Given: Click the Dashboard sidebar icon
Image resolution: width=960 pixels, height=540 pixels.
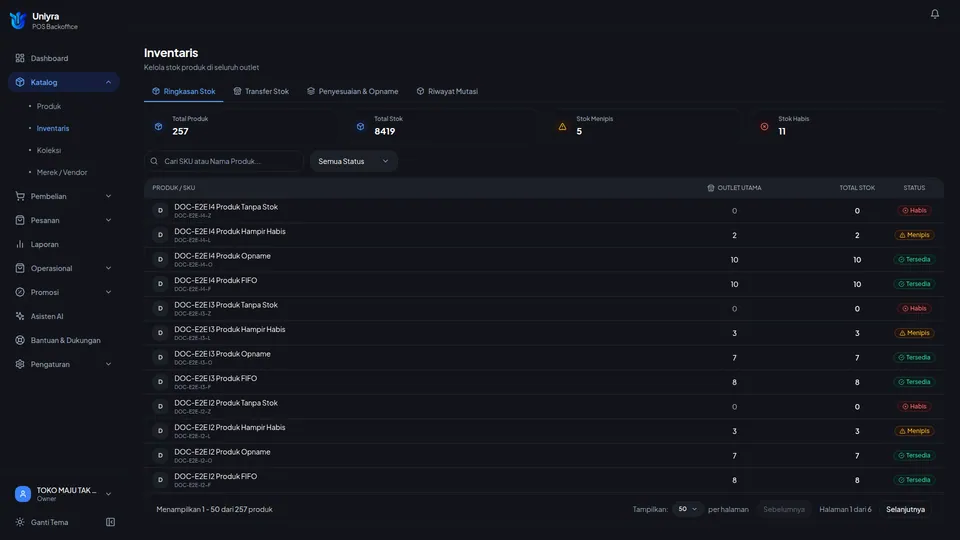Looking at the screenshot, I should coord(20,58).
